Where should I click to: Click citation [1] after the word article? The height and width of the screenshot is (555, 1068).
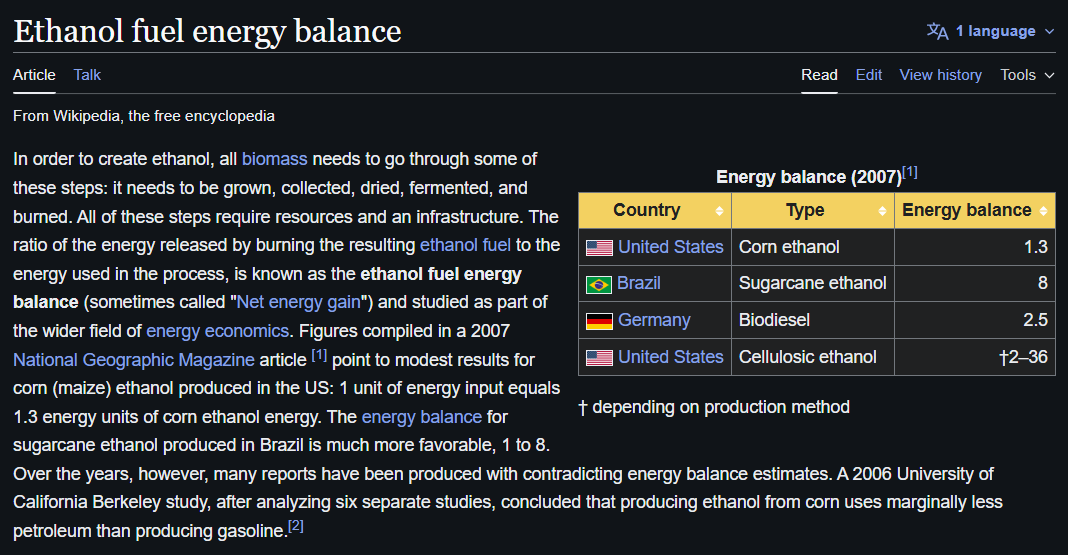click(319, 355)
